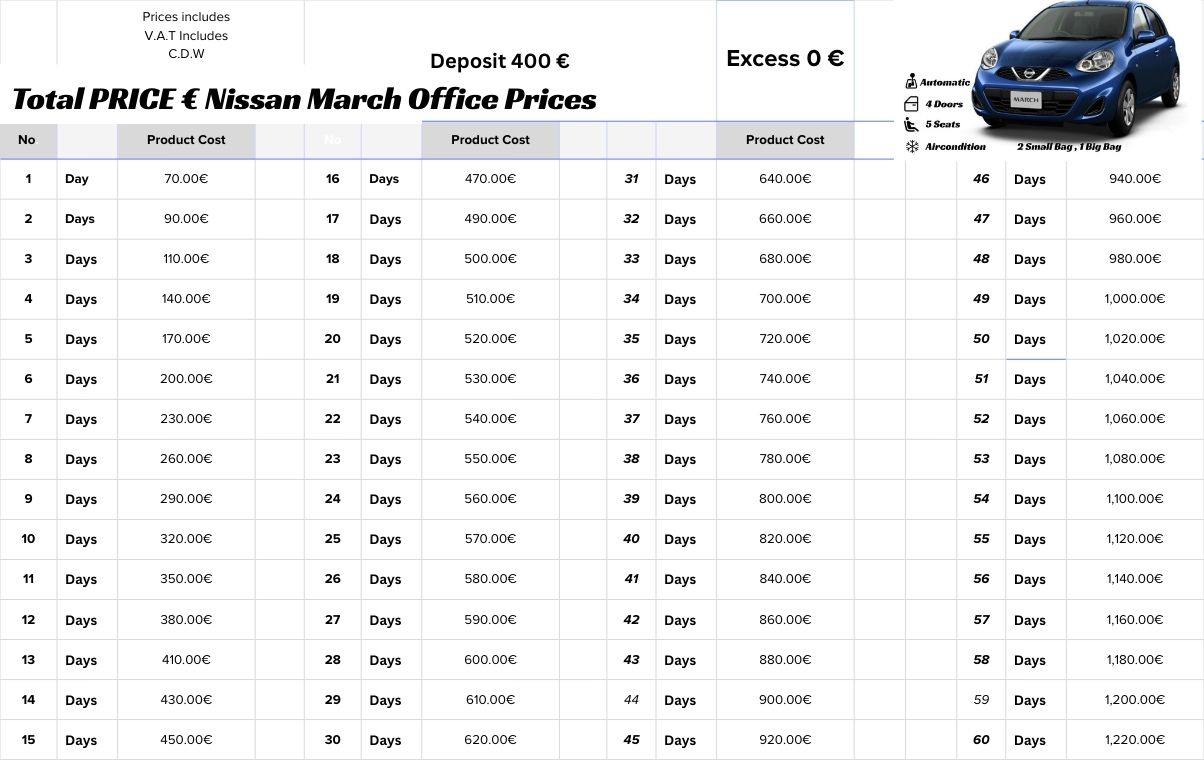Click the 620.00€ price cell
The image size is (1204, 760).
[490, 739]
